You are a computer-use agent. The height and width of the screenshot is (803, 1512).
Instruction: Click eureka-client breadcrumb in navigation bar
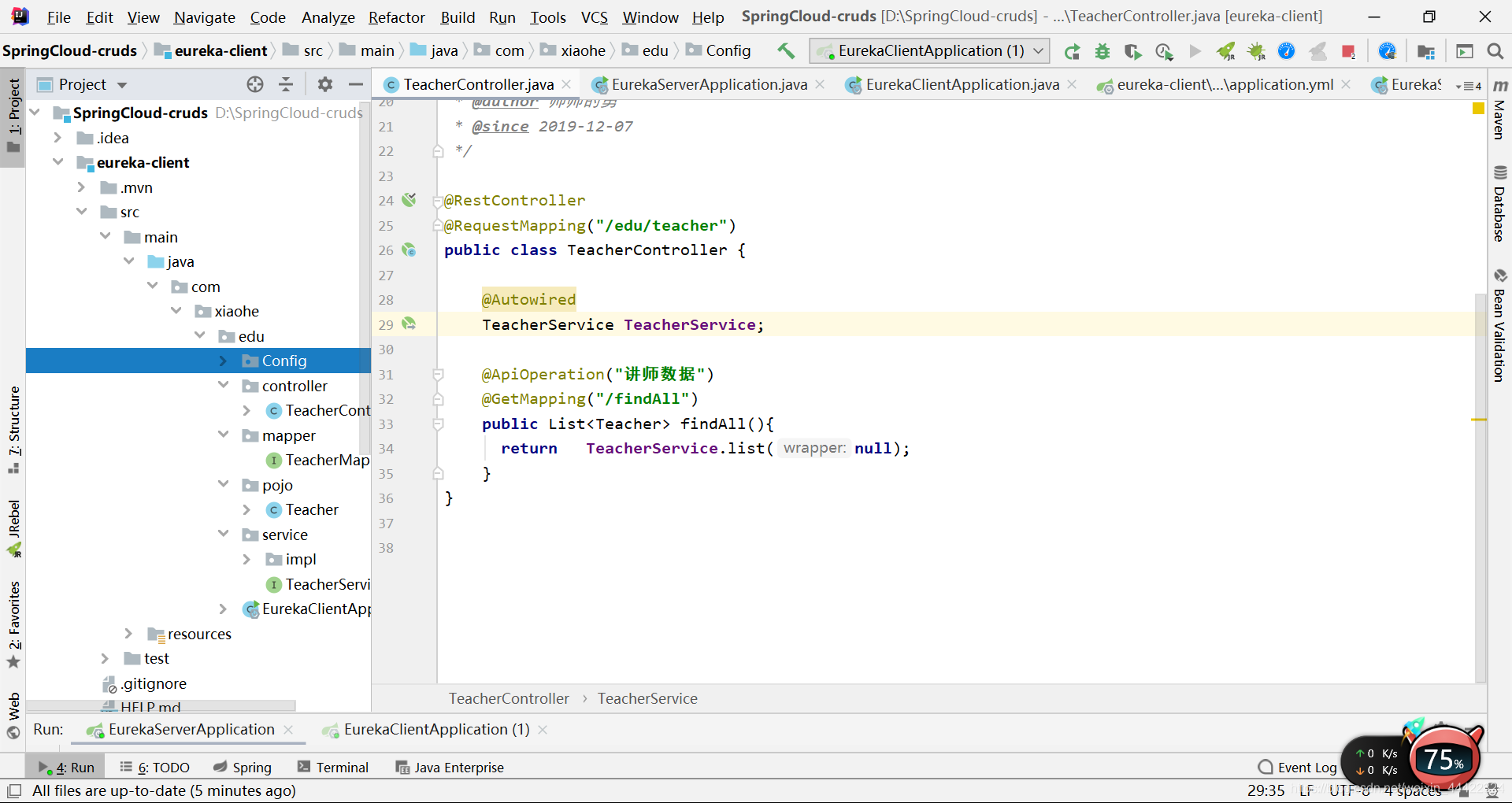212,50
